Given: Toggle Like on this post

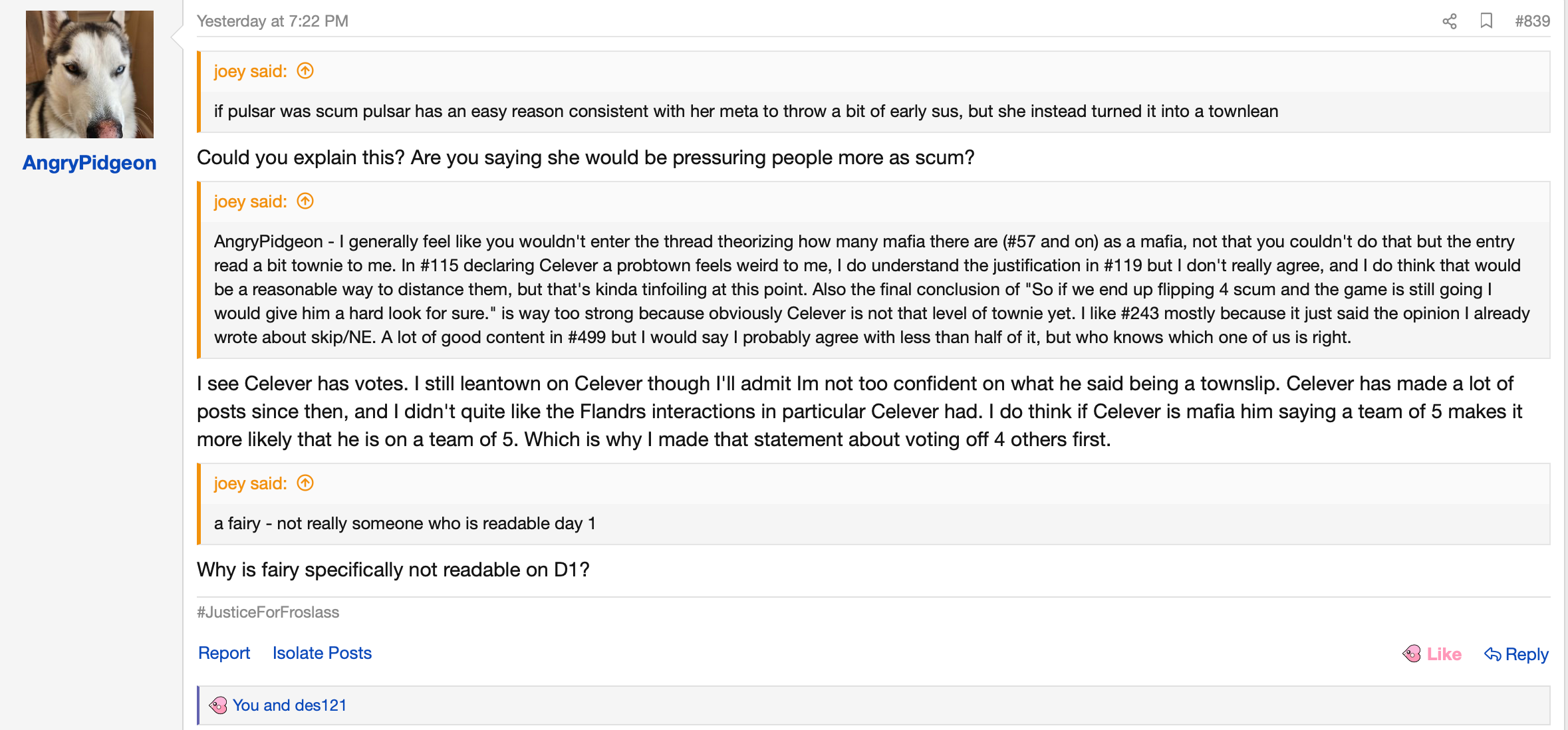Looking at the screenshot, I should point(1432,654).
